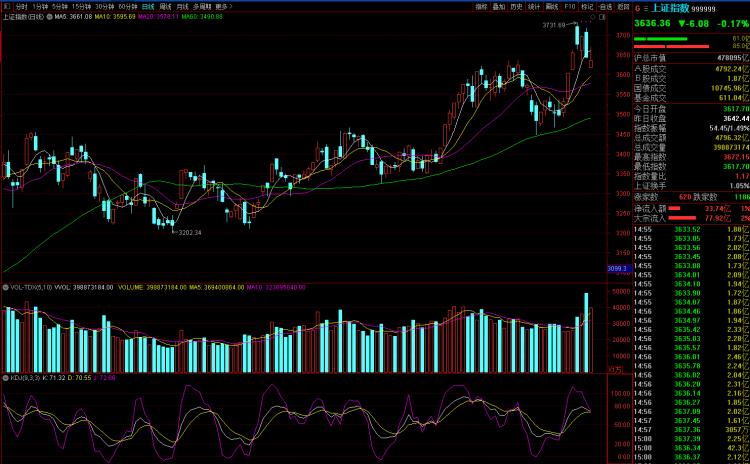Click the diamond icon at chart top-right
The height and width of the screenshot is (464, 750).
pyautogui.click(x=593, y=17)
